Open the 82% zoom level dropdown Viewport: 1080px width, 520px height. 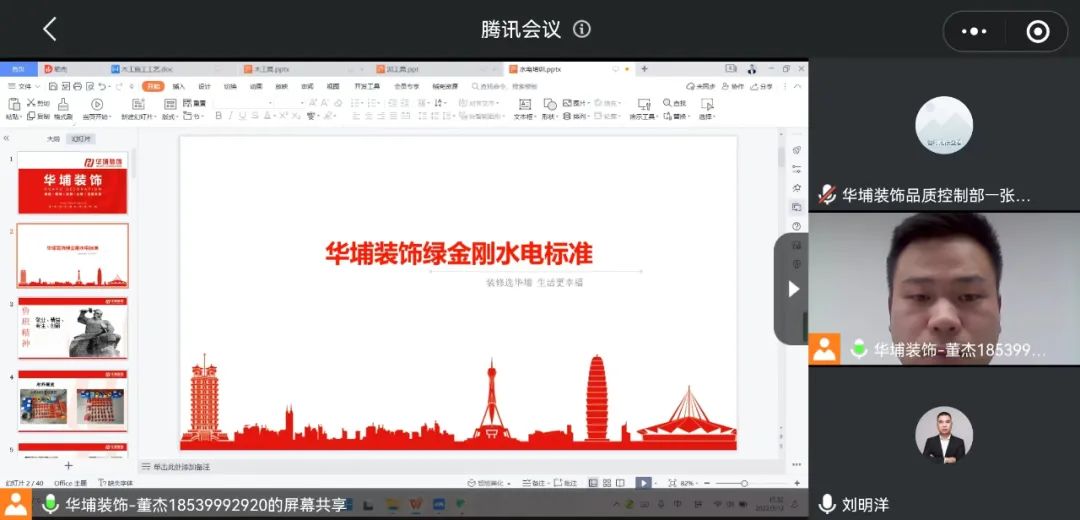coord(688,483)
